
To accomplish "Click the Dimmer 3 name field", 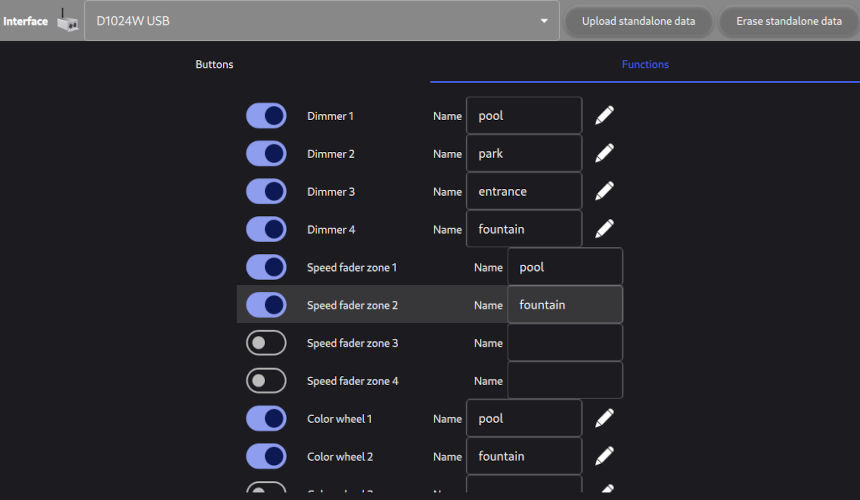I will [524, 192].
